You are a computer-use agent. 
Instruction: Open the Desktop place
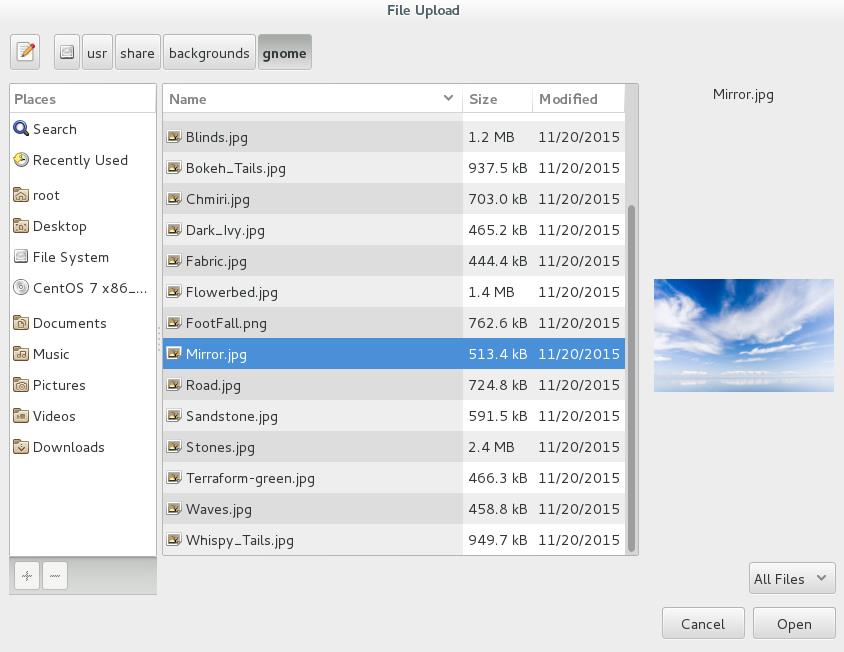click(83, 226)
